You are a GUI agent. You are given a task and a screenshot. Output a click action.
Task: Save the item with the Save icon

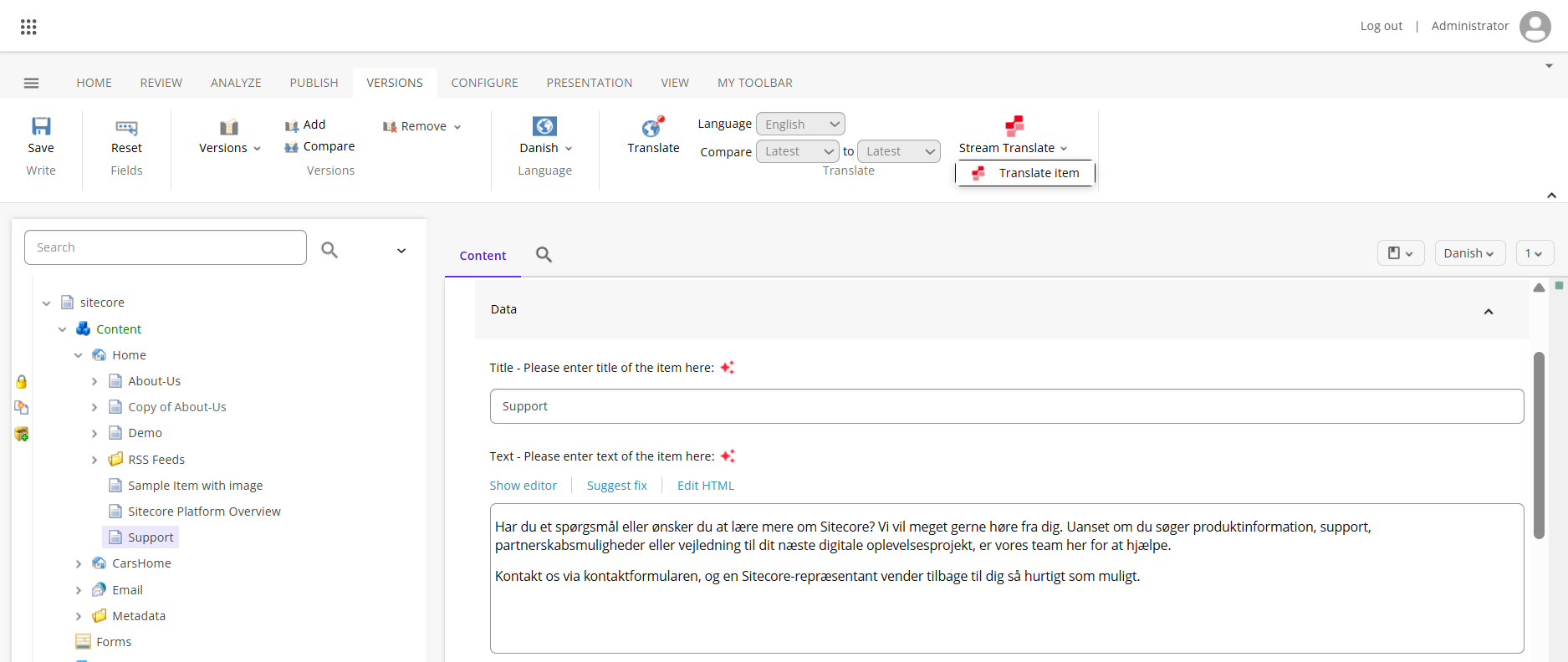point(41,126)
